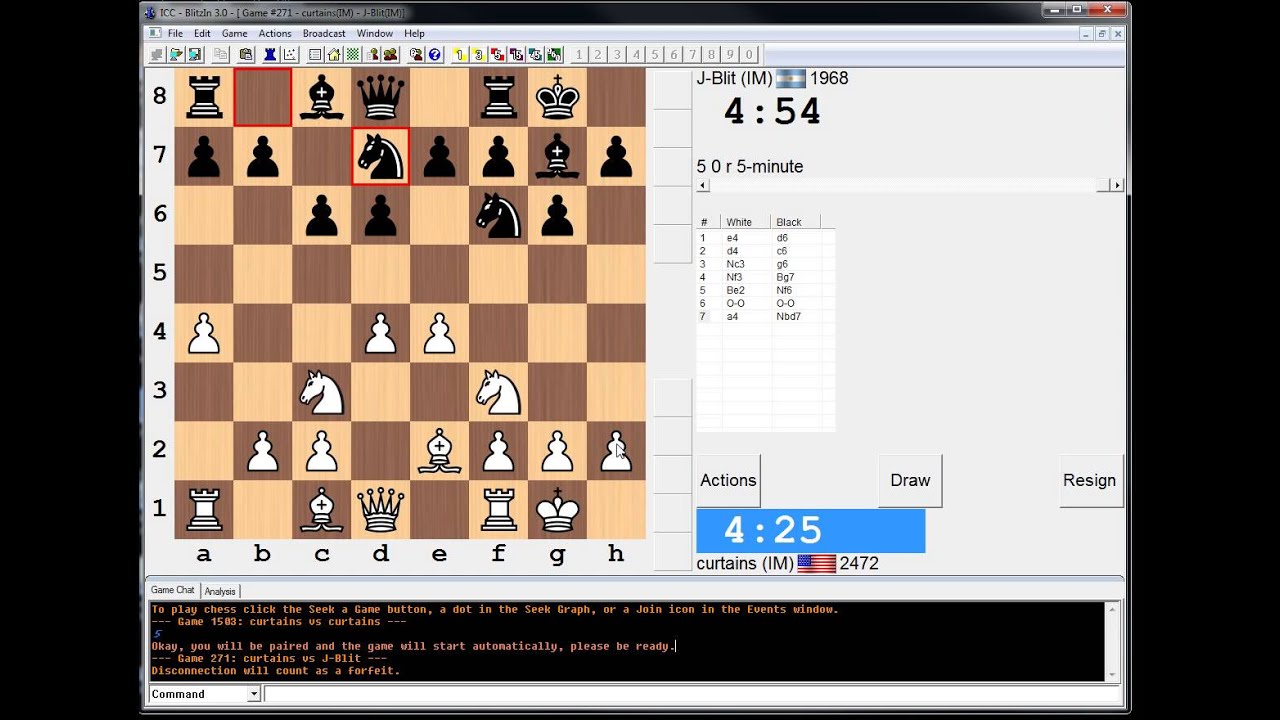This screenshot has height=720, width=1280.
Task: Click the 15-minute seek icon
Action: tap(516, 55)
